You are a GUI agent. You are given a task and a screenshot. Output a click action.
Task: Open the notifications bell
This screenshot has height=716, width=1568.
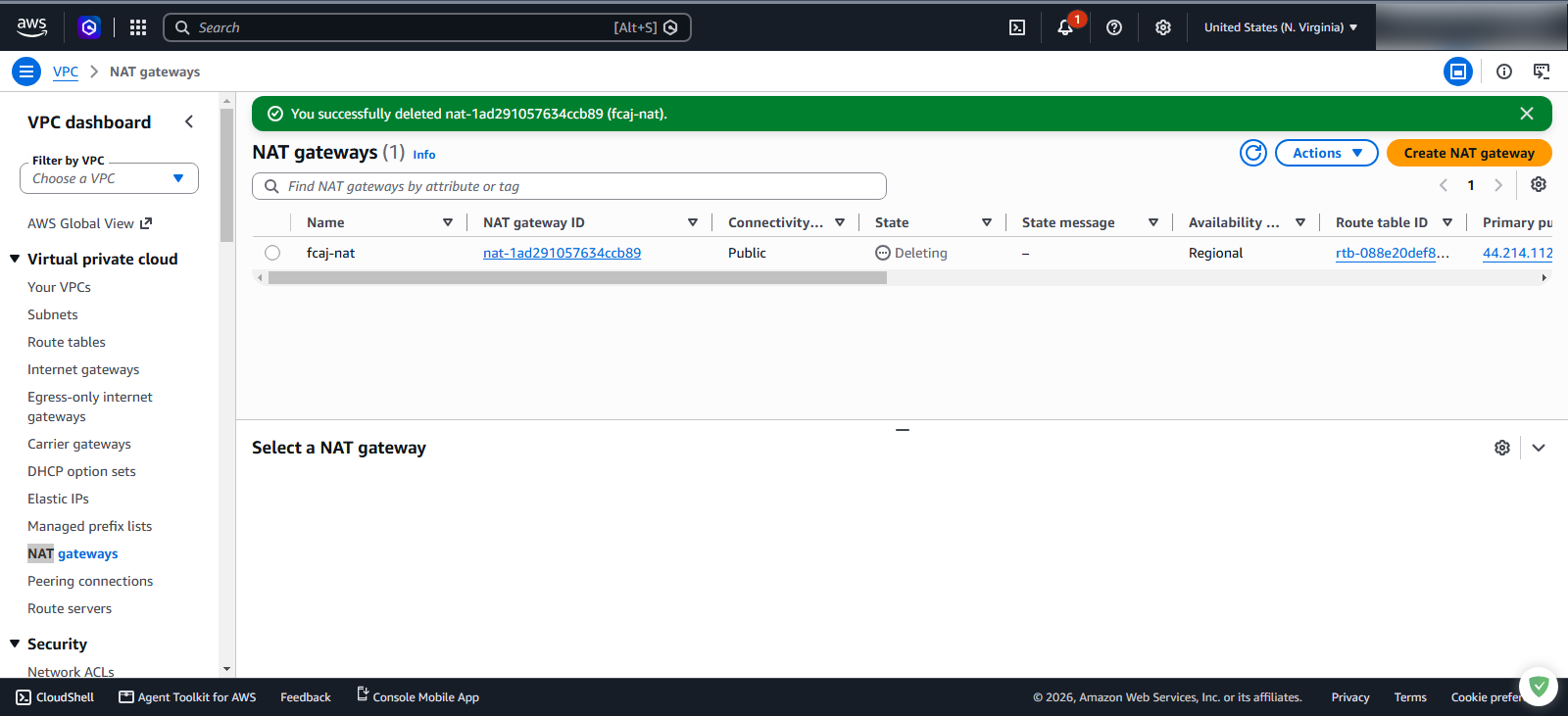click(1065, 27)
